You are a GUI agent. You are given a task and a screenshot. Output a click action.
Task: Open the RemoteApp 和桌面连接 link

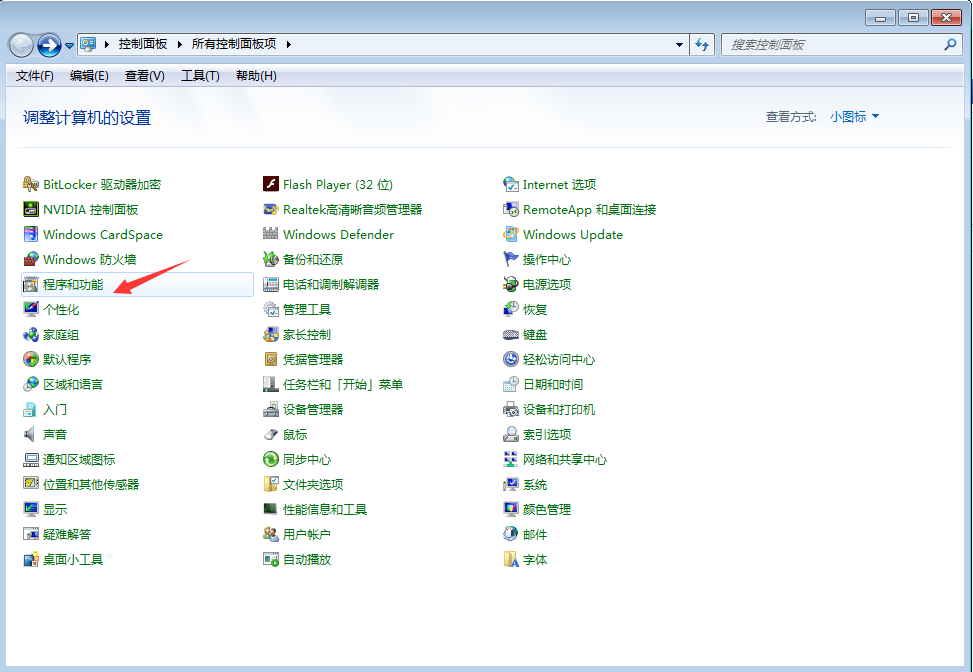[590, 209]
